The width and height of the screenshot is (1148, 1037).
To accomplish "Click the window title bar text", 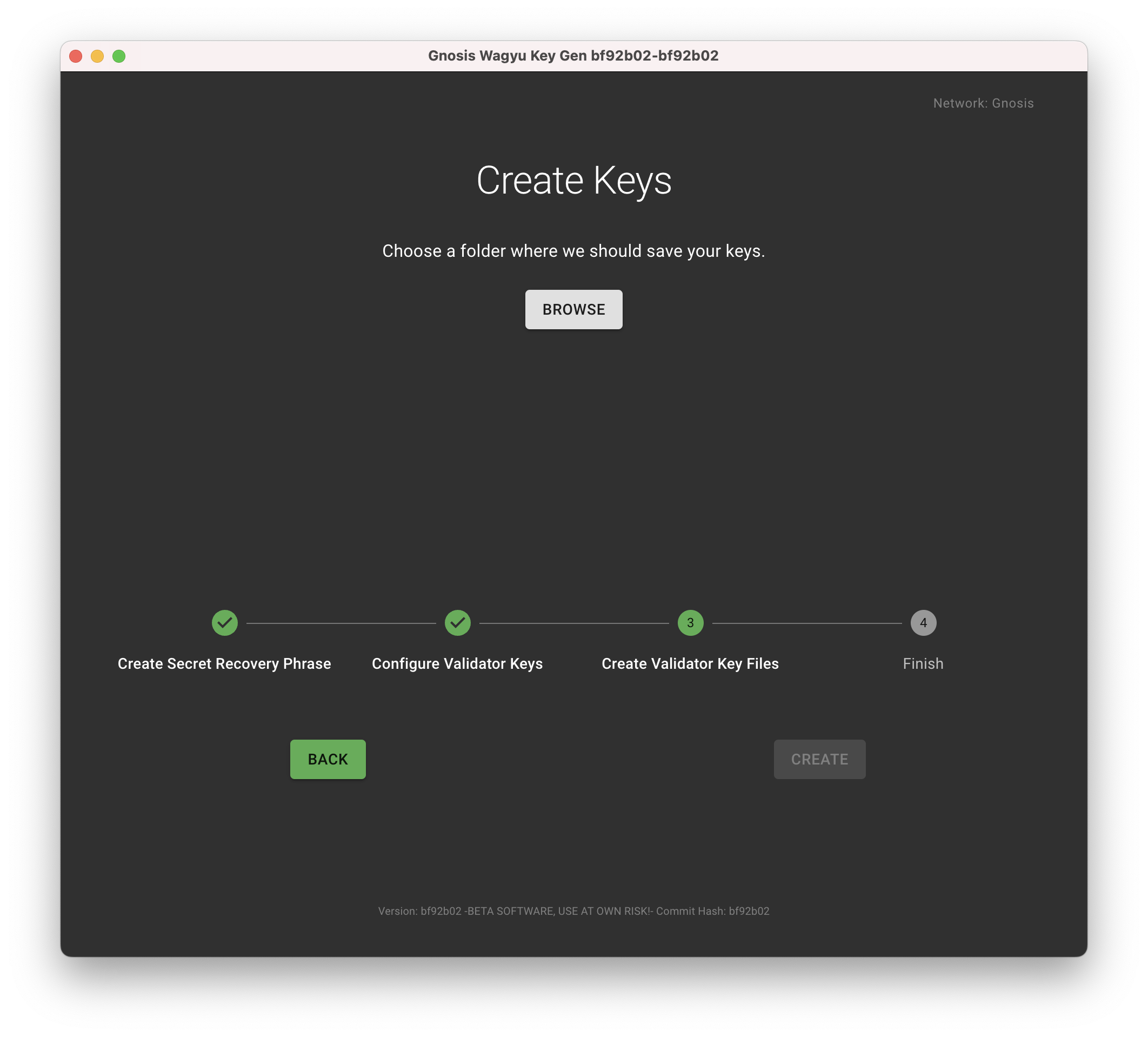I will click(573, 56).
